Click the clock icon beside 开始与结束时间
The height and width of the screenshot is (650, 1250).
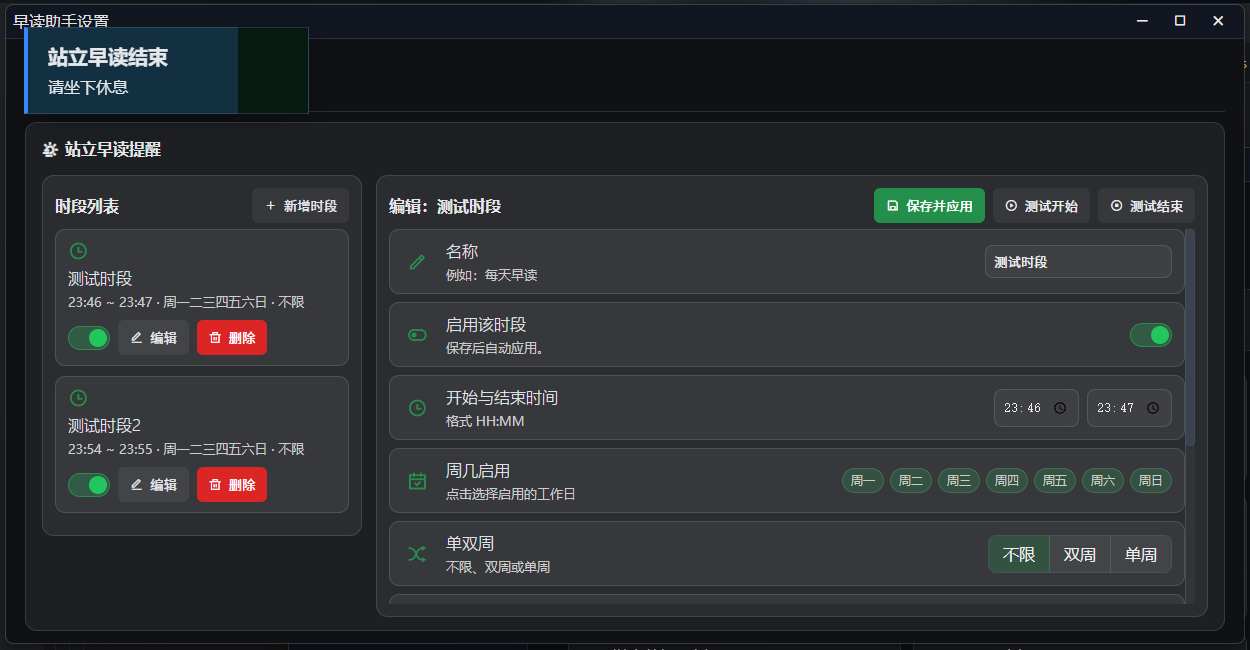[418, 408]
